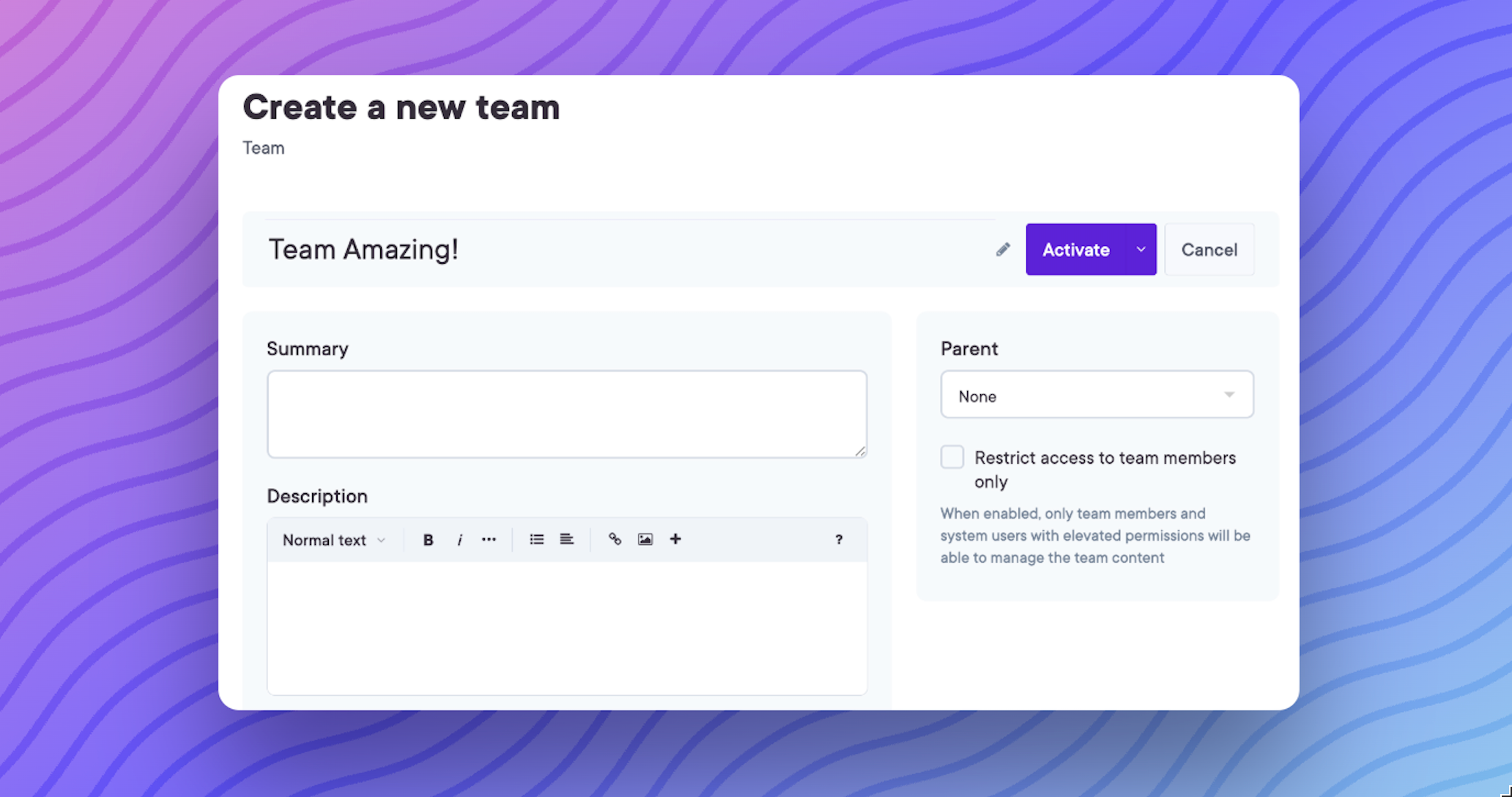Screen dimensions: 1512x797
Task: Insert a link using the chain icon
Action: point(615,540)
